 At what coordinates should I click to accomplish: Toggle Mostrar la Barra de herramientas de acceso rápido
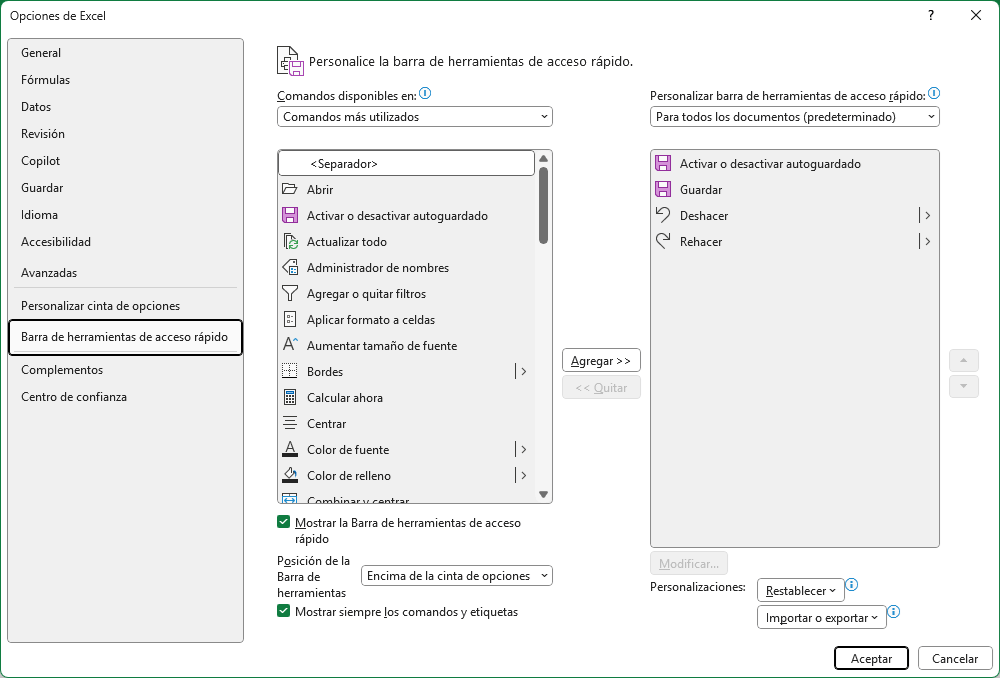pyautogui.click(x=284, y=522)
